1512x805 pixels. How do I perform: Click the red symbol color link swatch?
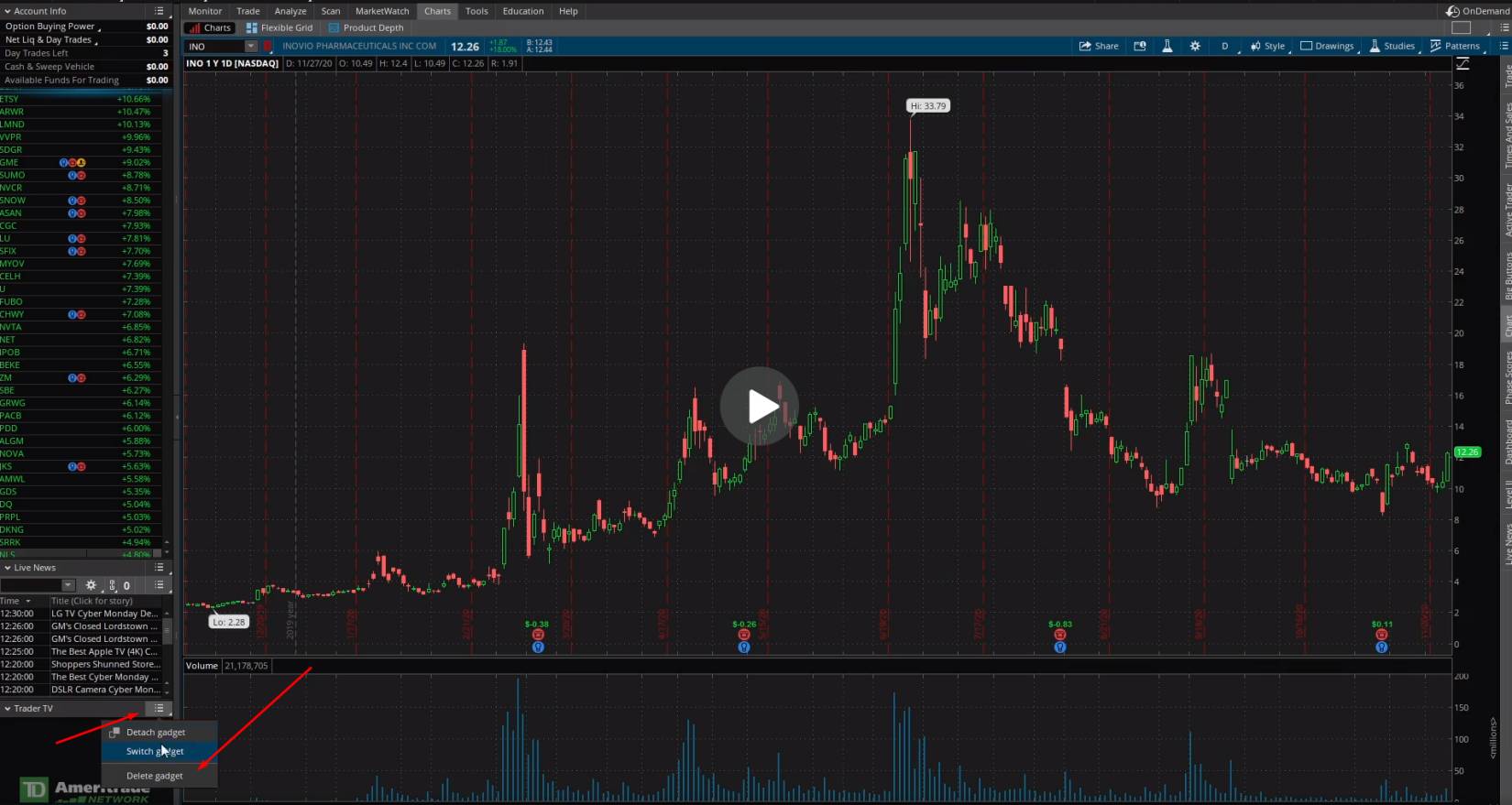(268, 47)
